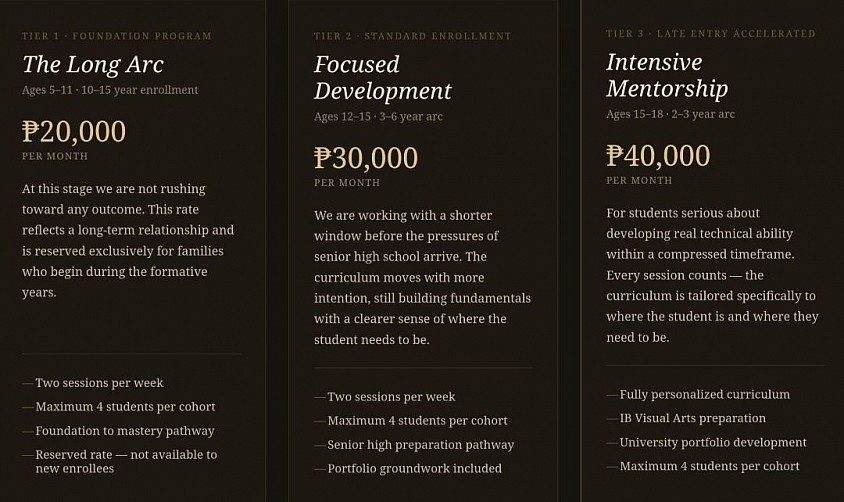Click the Tier 2 Standard Enrollment label
The height and width of the screenshot is (502, 844).
click(412, 36)
